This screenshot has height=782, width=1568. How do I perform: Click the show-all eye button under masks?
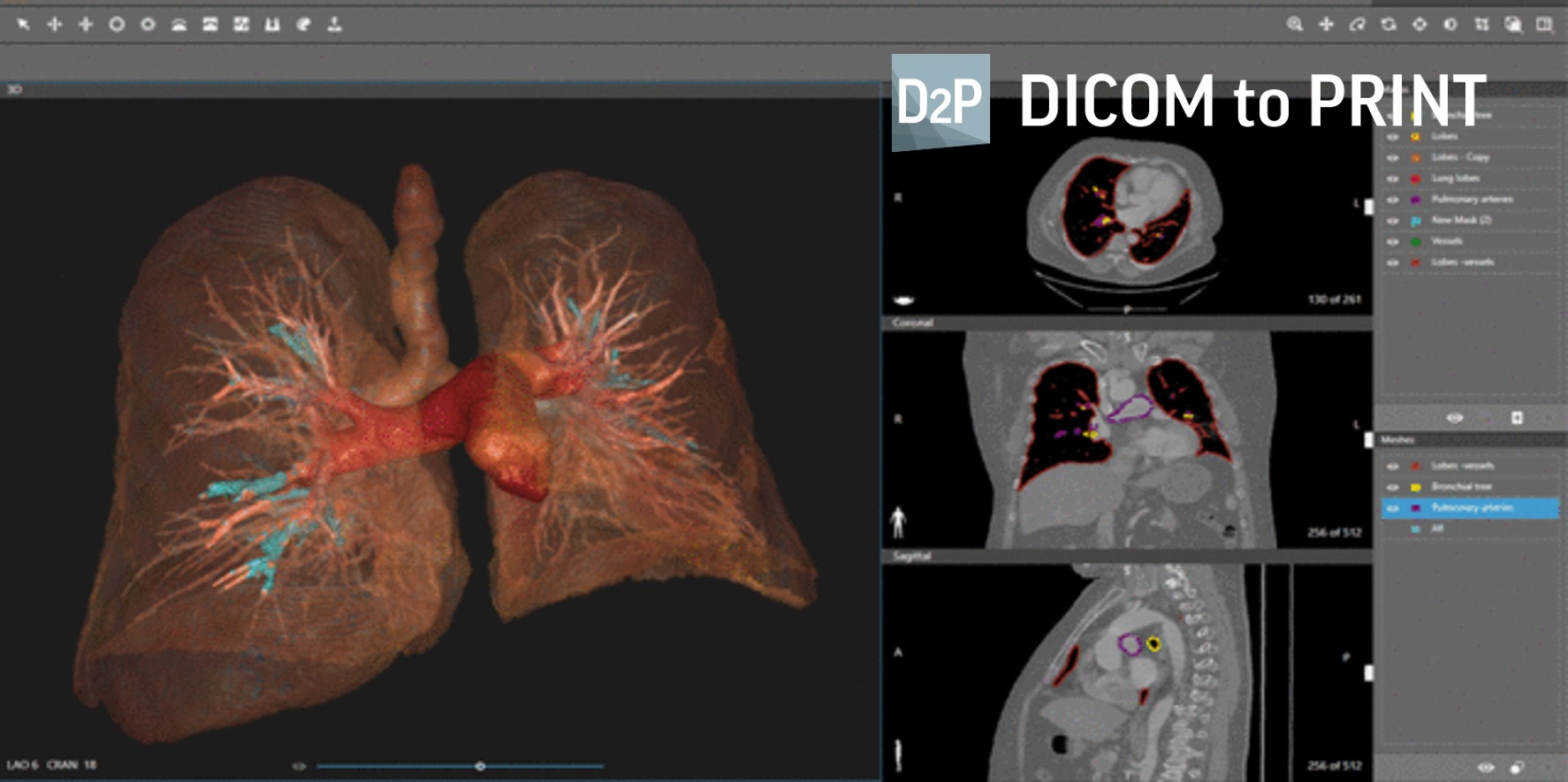pos(1455,417)
